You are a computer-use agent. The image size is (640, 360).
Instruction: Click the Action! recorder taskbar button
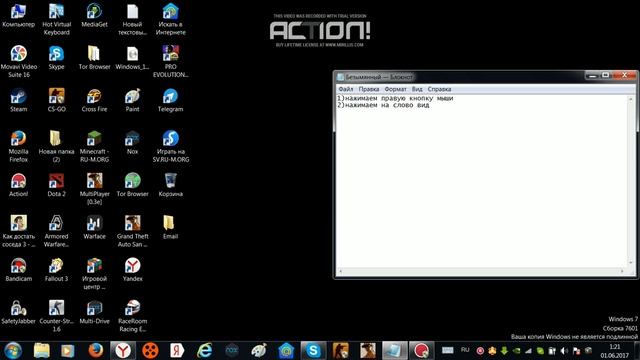421,351
